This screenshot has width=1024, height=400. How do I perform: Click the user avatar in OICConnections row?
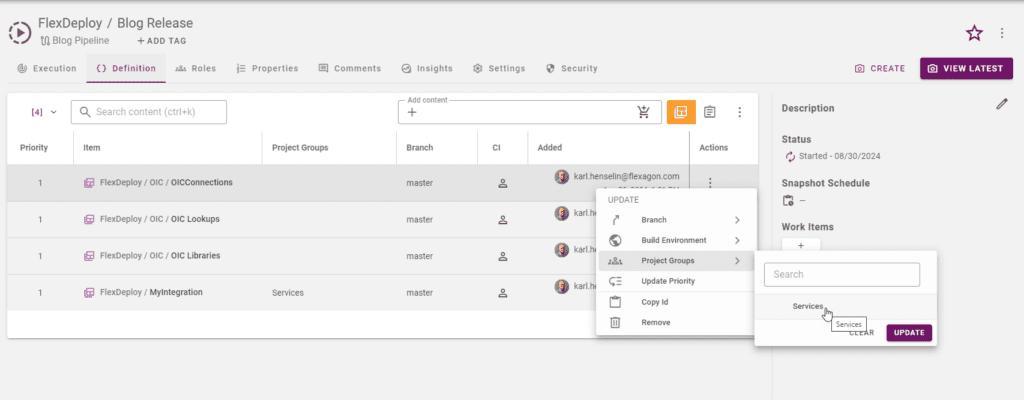click(562, 177)
